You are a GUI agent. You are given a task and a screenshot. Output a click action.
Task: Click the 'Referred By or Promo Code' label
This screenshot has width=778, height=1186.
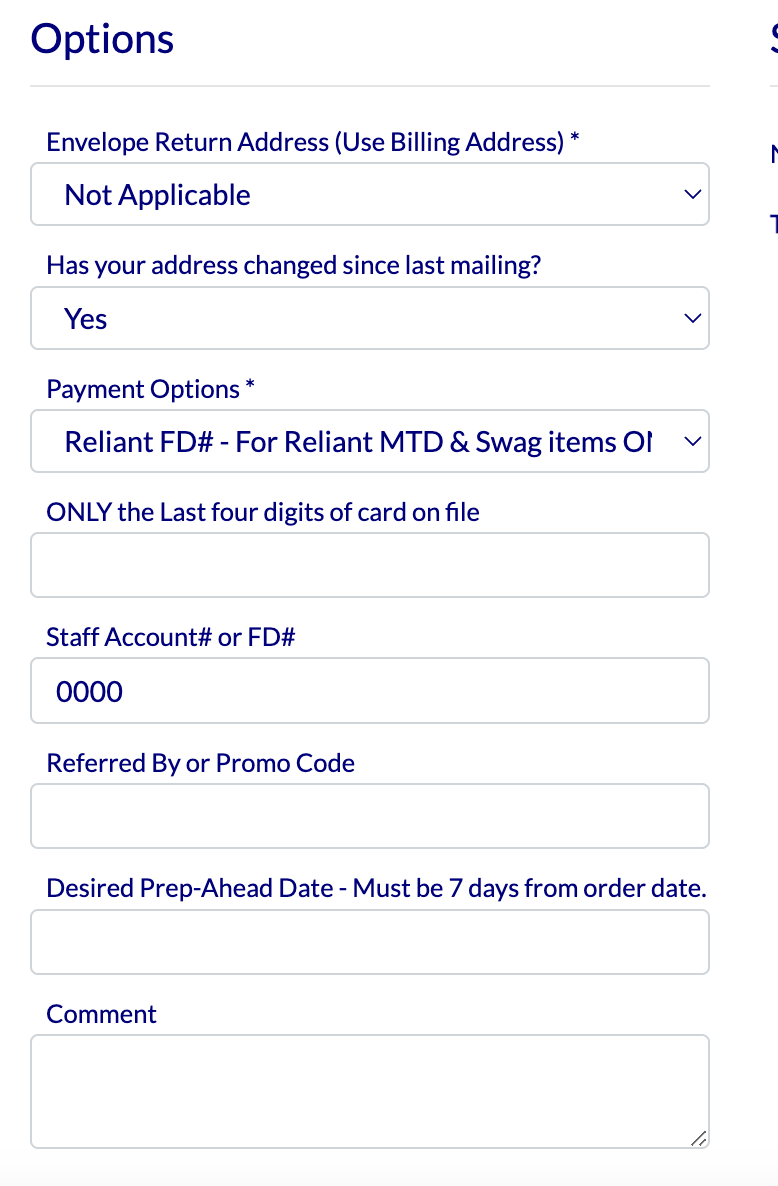coord(201,764)
